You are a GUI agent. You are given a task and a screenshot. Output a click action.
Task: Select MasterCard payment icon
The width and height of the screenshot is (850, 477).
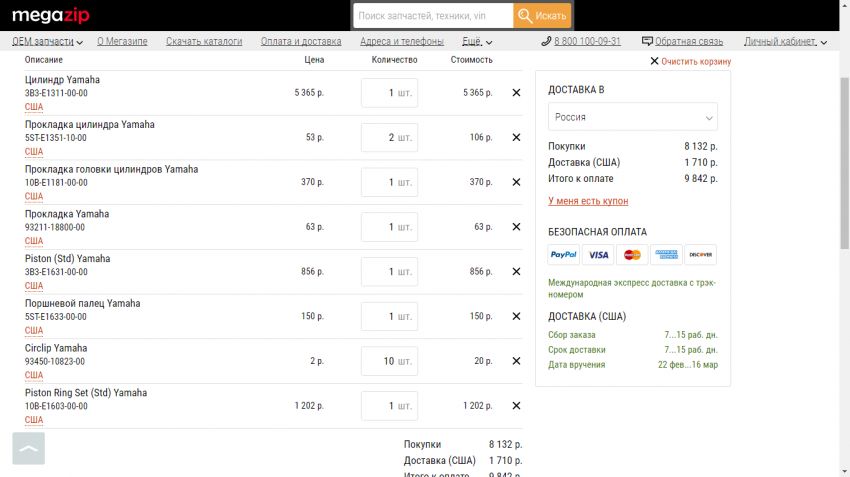(632, 255)
